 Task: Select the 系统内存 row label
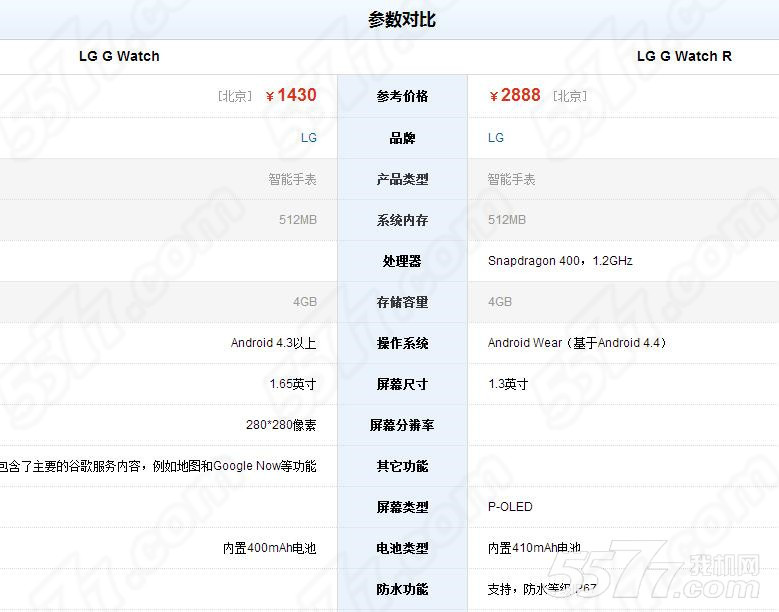[x=402, y=220]
